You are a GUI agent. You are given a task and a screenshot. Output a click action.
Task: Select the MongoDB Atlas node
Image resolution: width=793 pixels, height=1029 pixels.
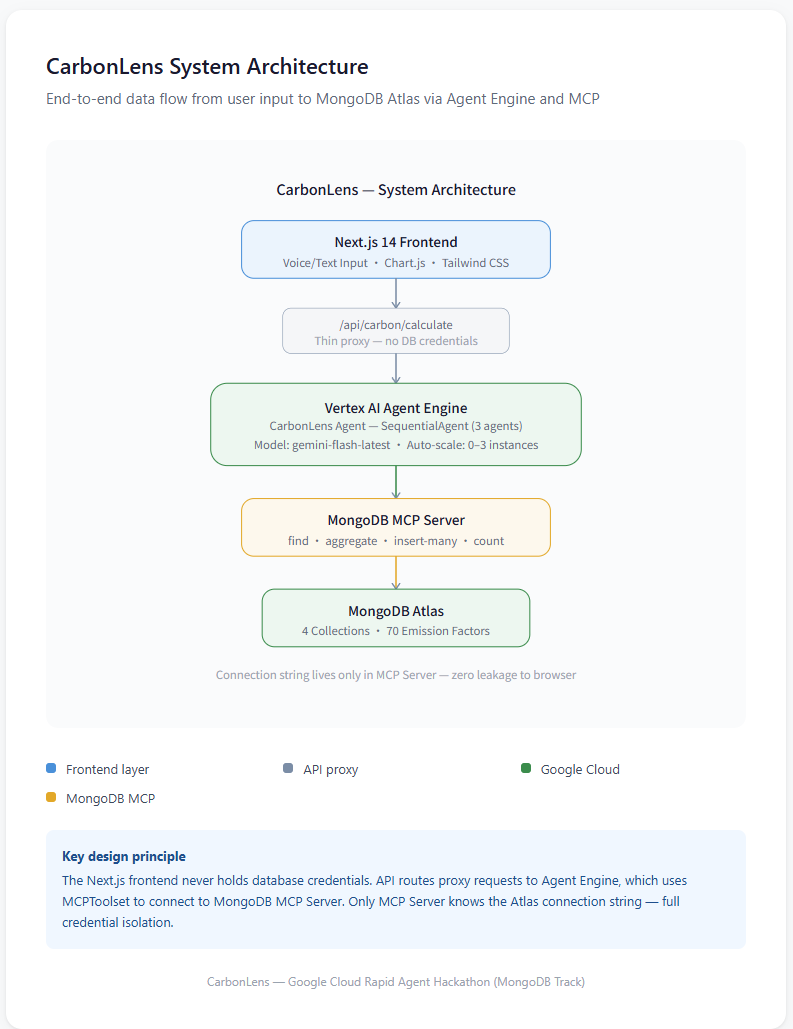tap(396, 618)
